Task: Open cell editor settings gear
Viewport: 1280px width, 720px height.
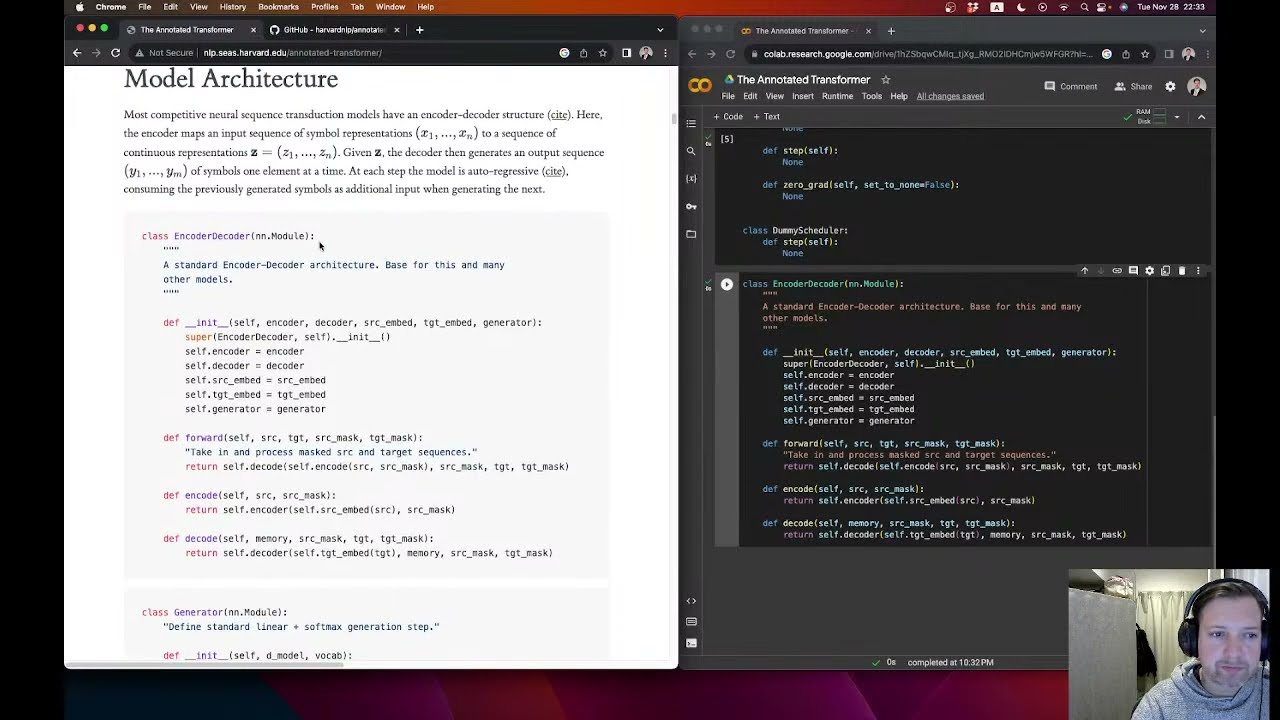Action: click(1149, 271)
